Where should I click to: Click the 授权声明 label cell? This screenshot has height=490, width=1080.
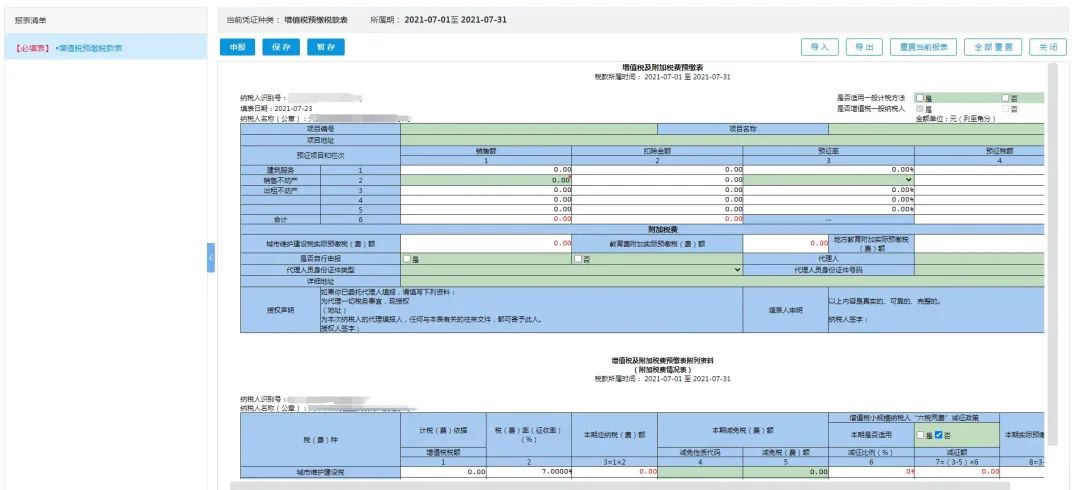[281, 310]
